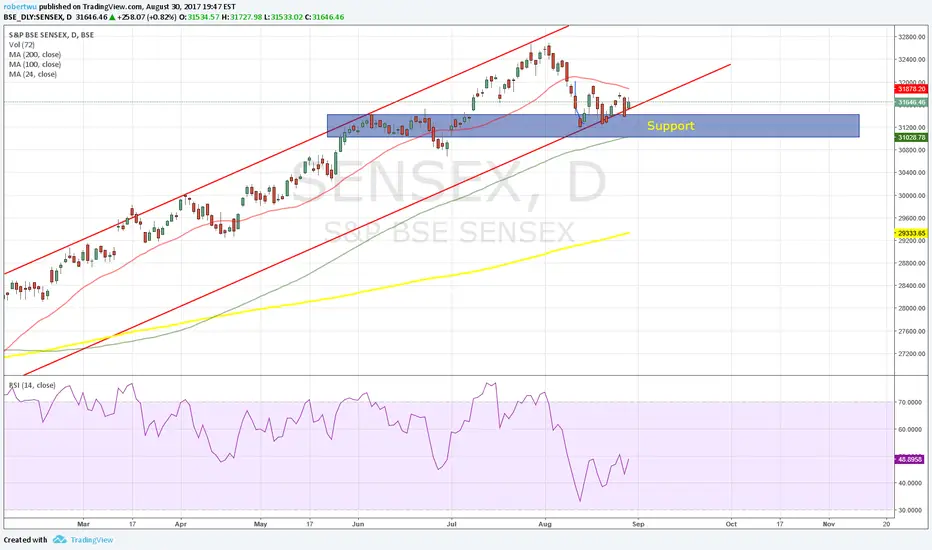
Task: Click the header close value C:31646.46
Action: click(325, 17)
